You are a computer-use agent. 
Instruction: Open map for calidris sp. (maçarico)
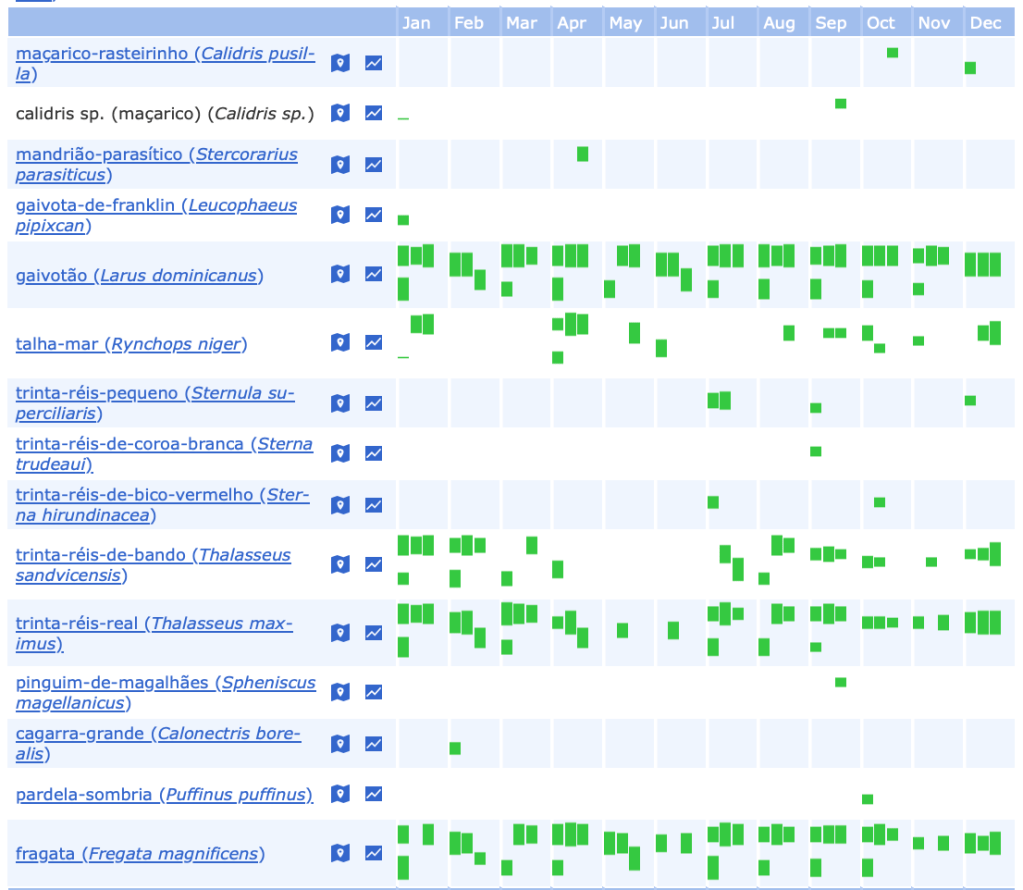click(340, 113)
